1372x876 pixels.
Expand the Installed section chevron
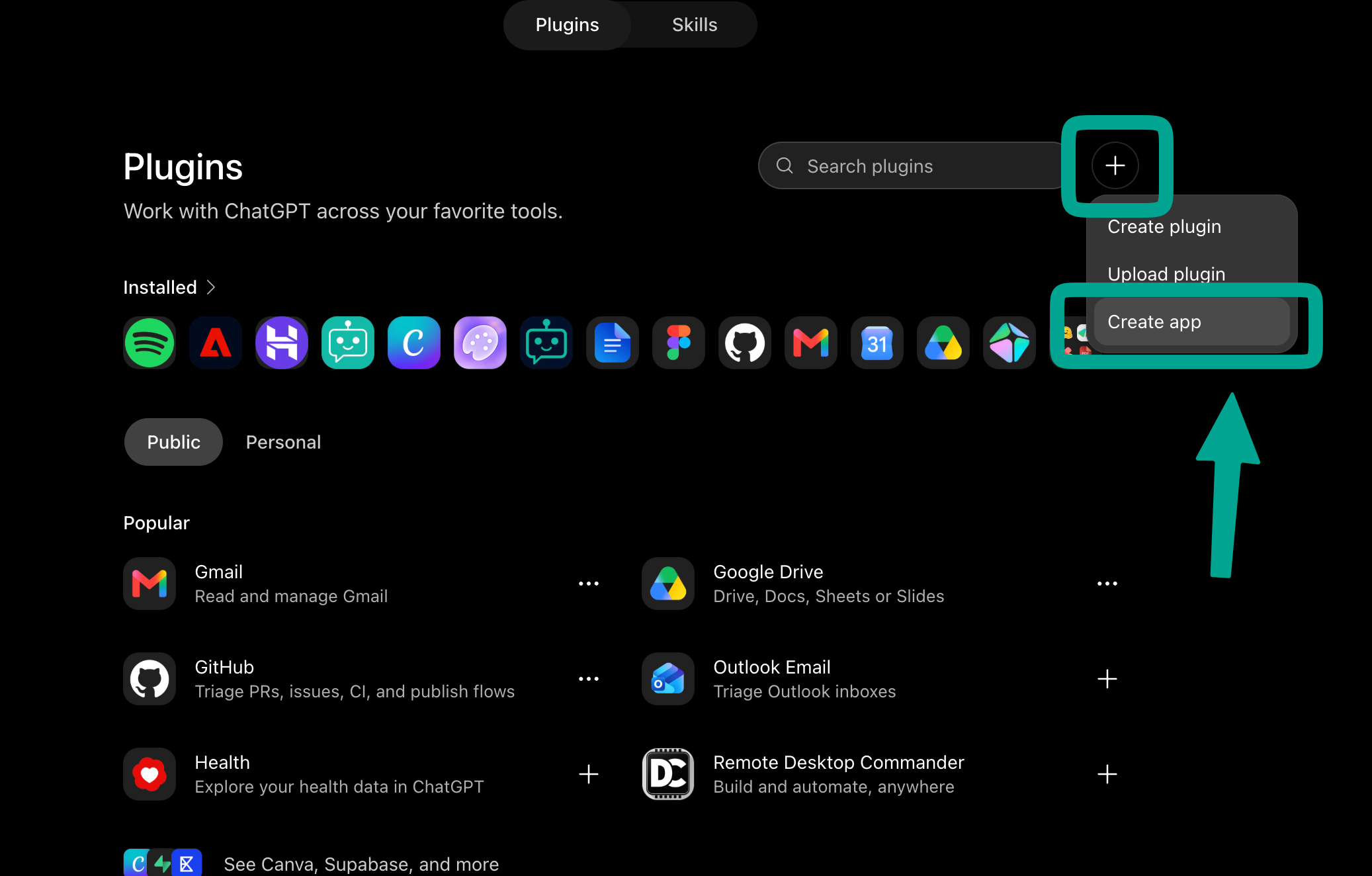click(211, 287)
